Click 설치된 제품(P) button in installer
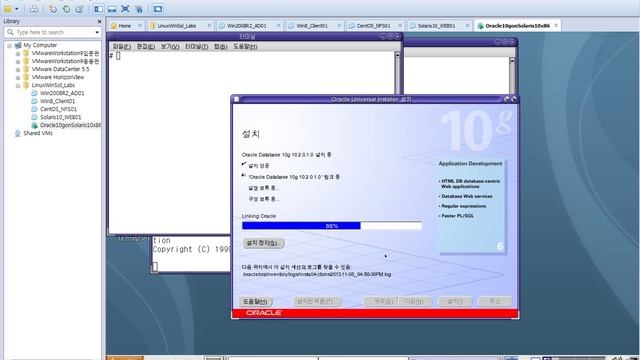This screenshot has width=640, height=360. [318, 302]
